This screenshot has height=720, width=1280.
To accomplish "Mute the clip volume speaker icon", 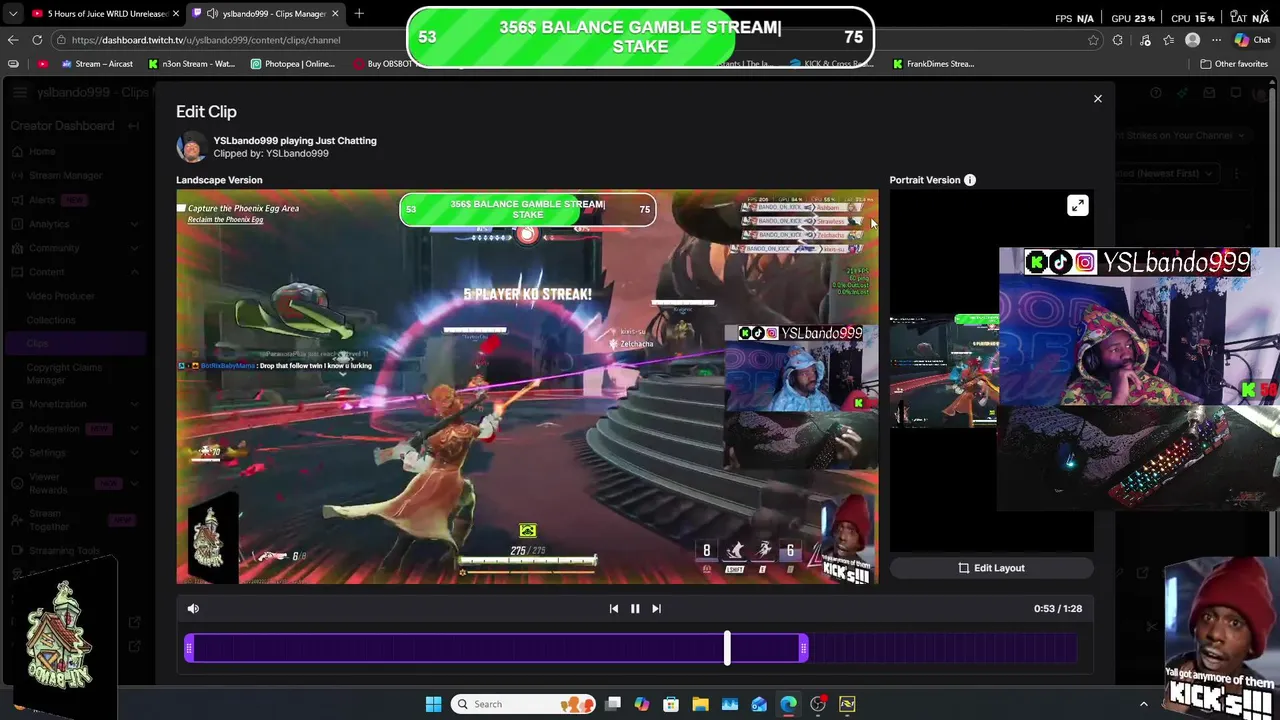I will click(193, 608).
